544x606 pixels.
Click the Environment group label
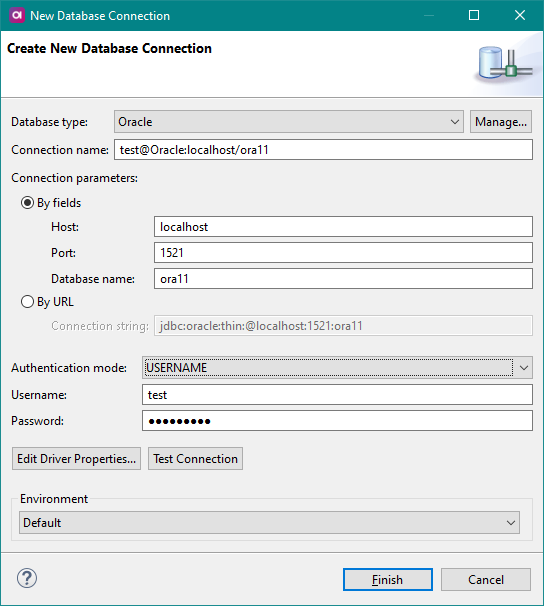click(54, 499)
